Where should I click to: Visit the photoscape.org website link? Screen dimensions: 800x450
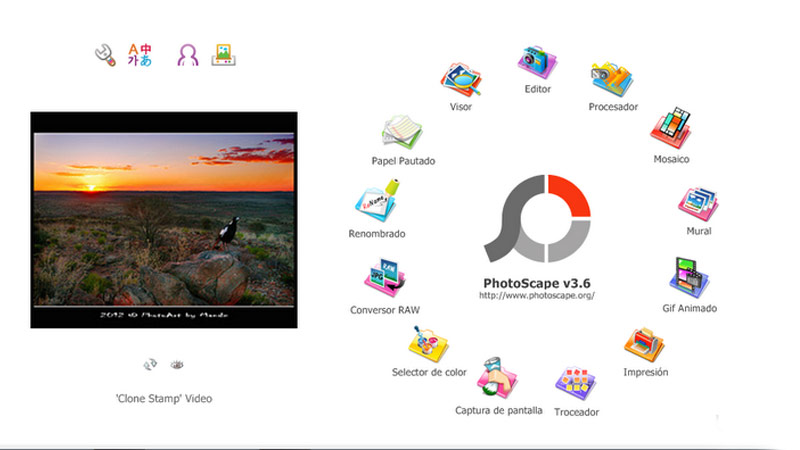(537, 296)
